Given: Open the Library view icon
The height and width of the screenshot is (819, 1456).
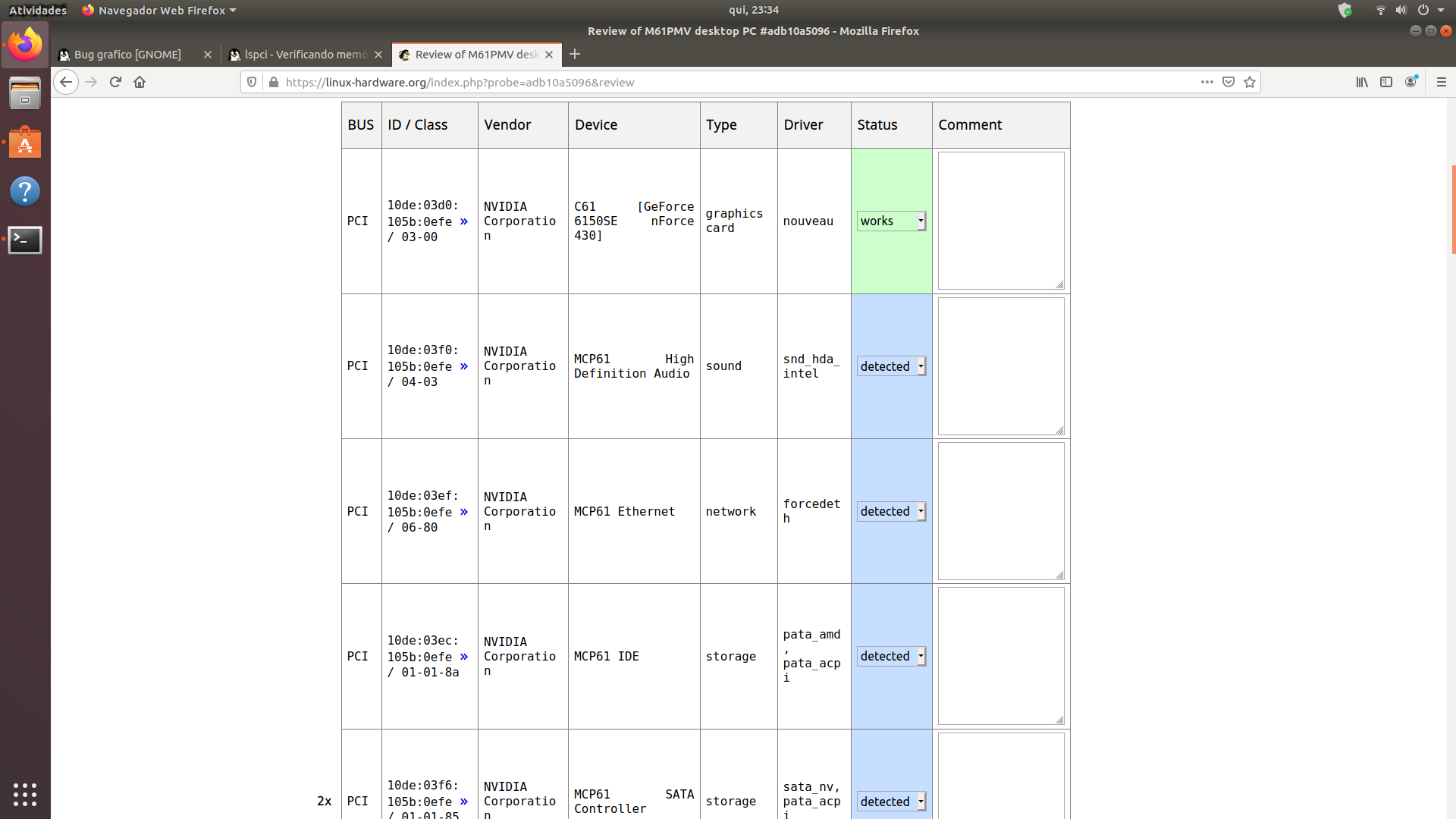Looking at the screenshot, I should point(1362,82).
